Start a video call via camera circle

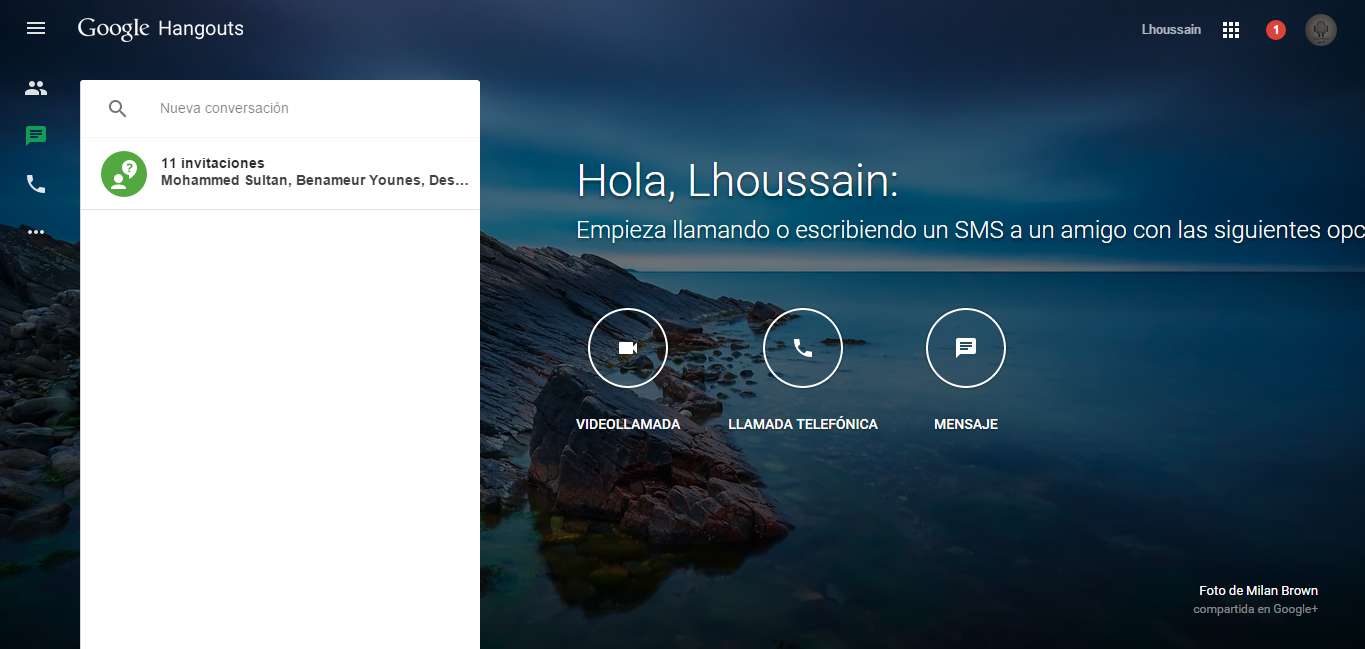627,348
